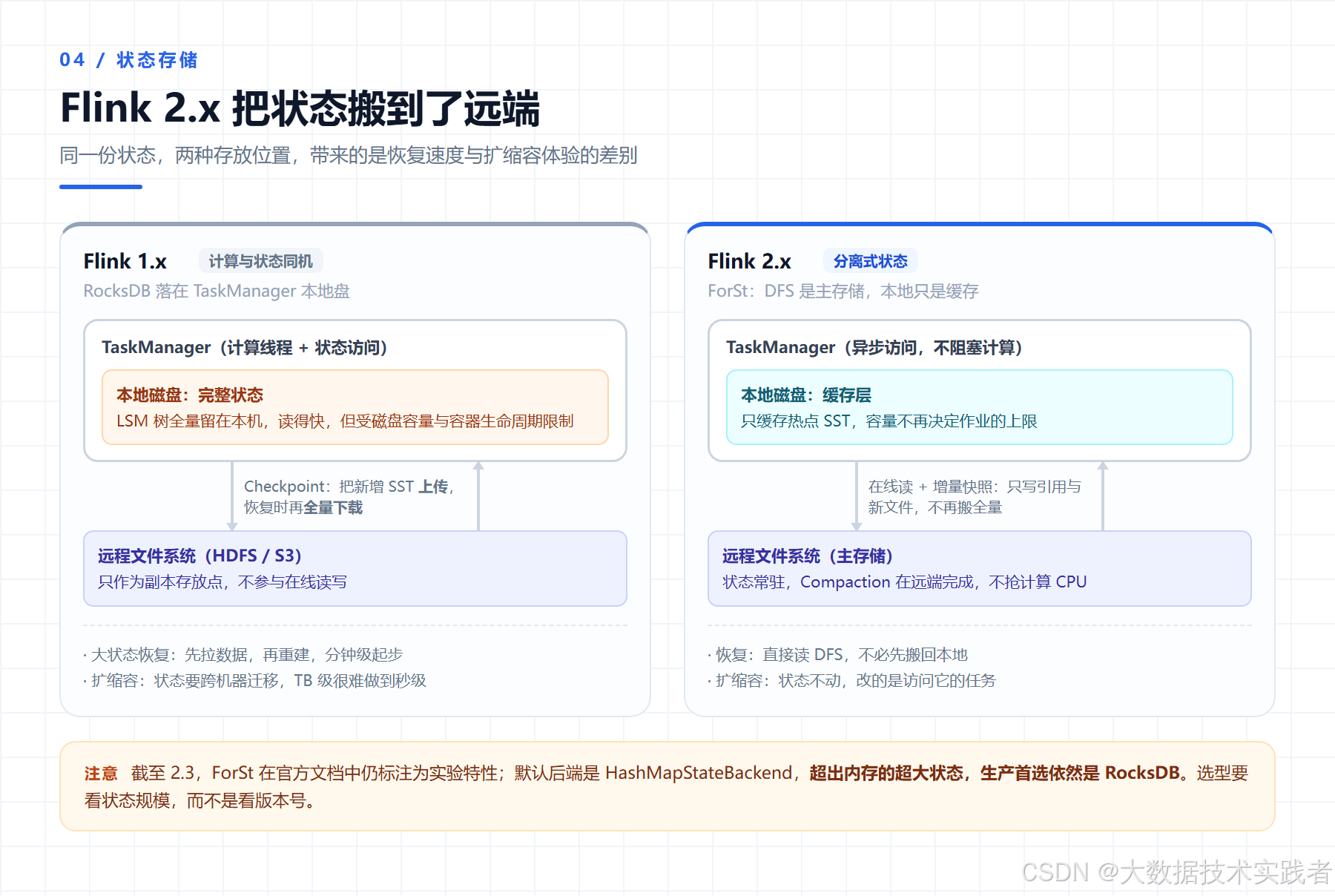
Task: Click the title 'Flink 2.x 把状态搬到了远端'
Action: point(300,108)
